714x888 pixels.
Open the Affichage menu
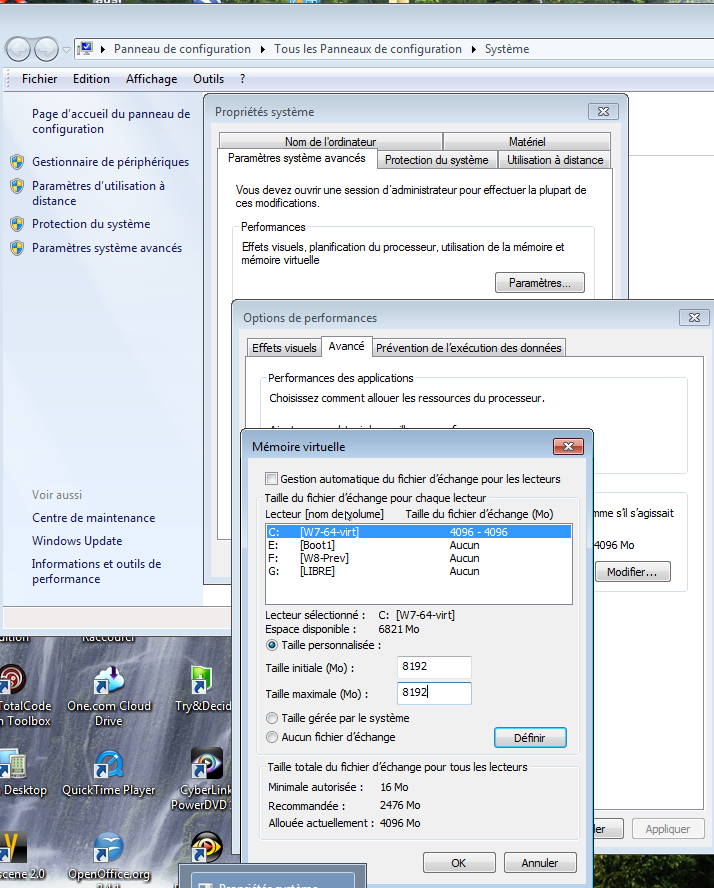[x=151, y=79]
